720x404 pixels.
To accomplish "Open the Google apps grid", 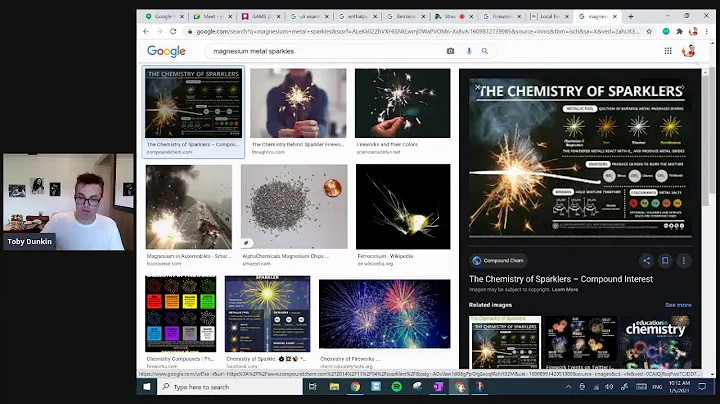I will (x=668, y=51).
